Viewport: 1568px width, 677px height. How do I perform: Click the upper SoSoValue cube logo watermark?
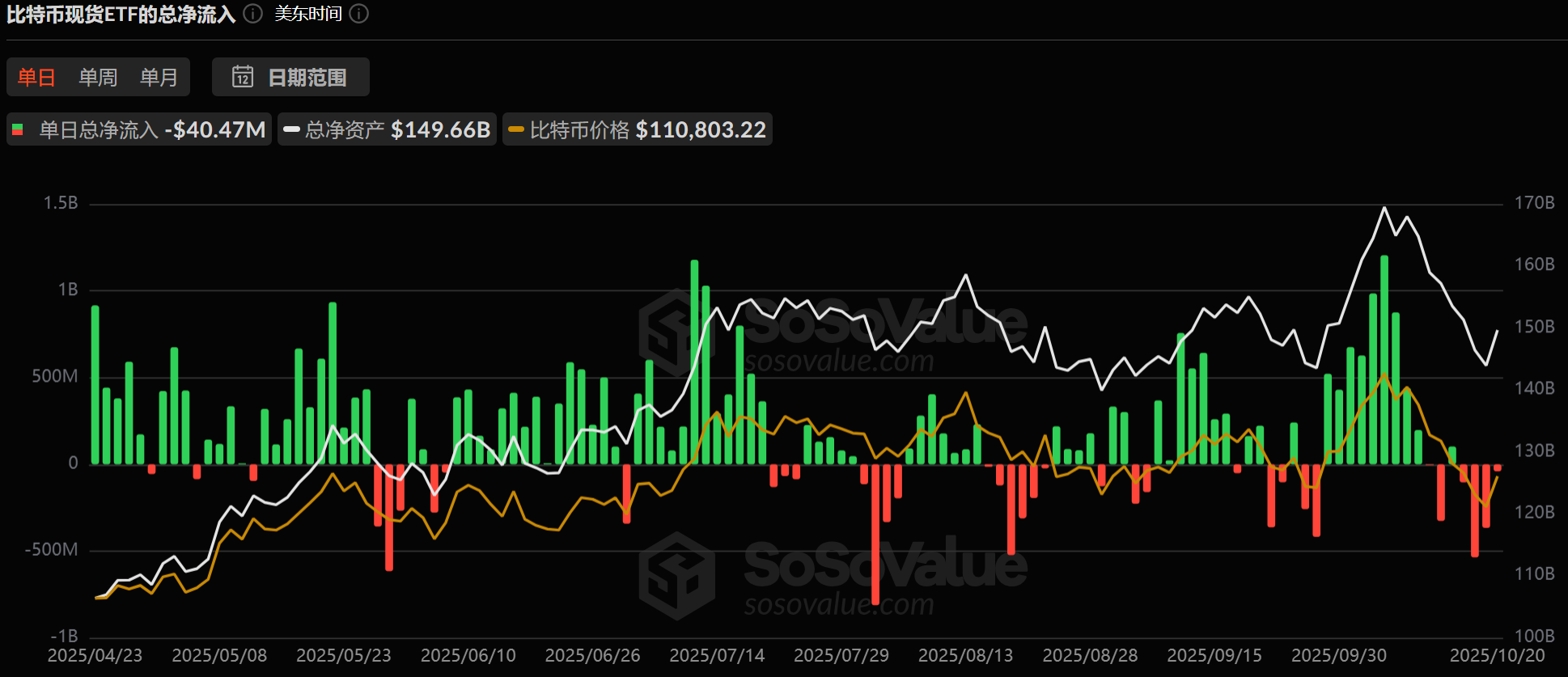(x=676, y=332)
